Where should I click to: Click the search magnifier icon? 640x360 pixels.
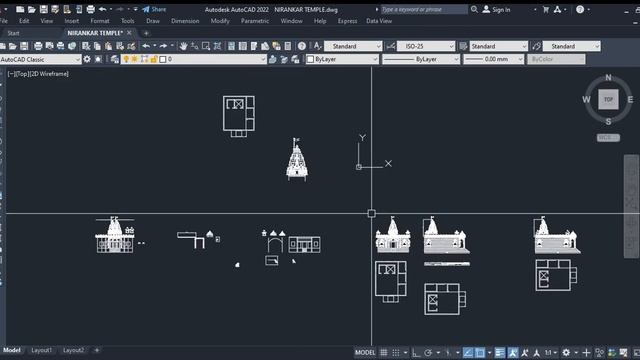pyautogui.click(x=474, y=9)
